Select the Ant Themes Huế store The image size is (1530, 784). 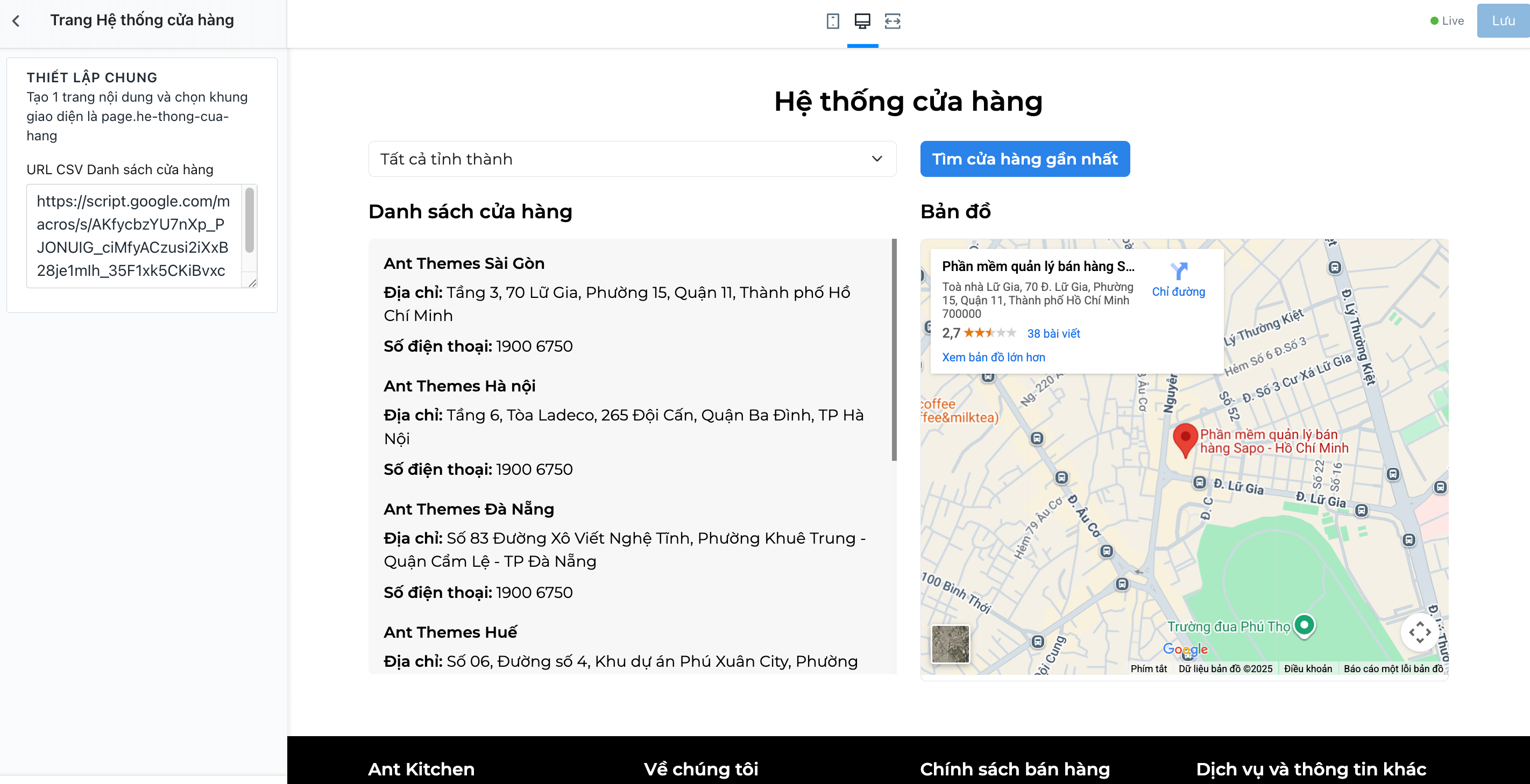click(450, 632)
